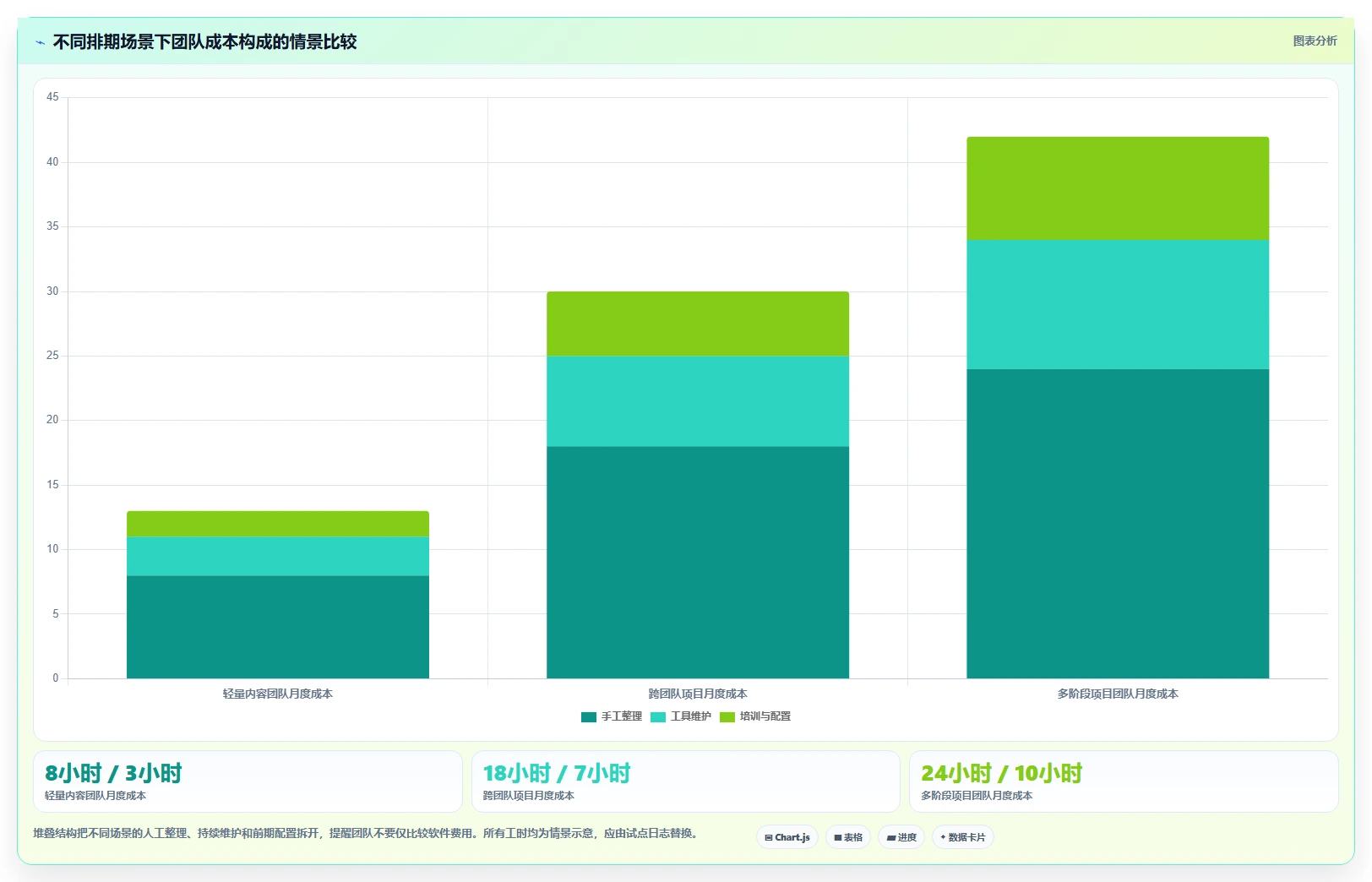Toggle the 手工整理 legend series
Image resolution: width=1372 pixels, height=882 pixels.
pos(612,716)
